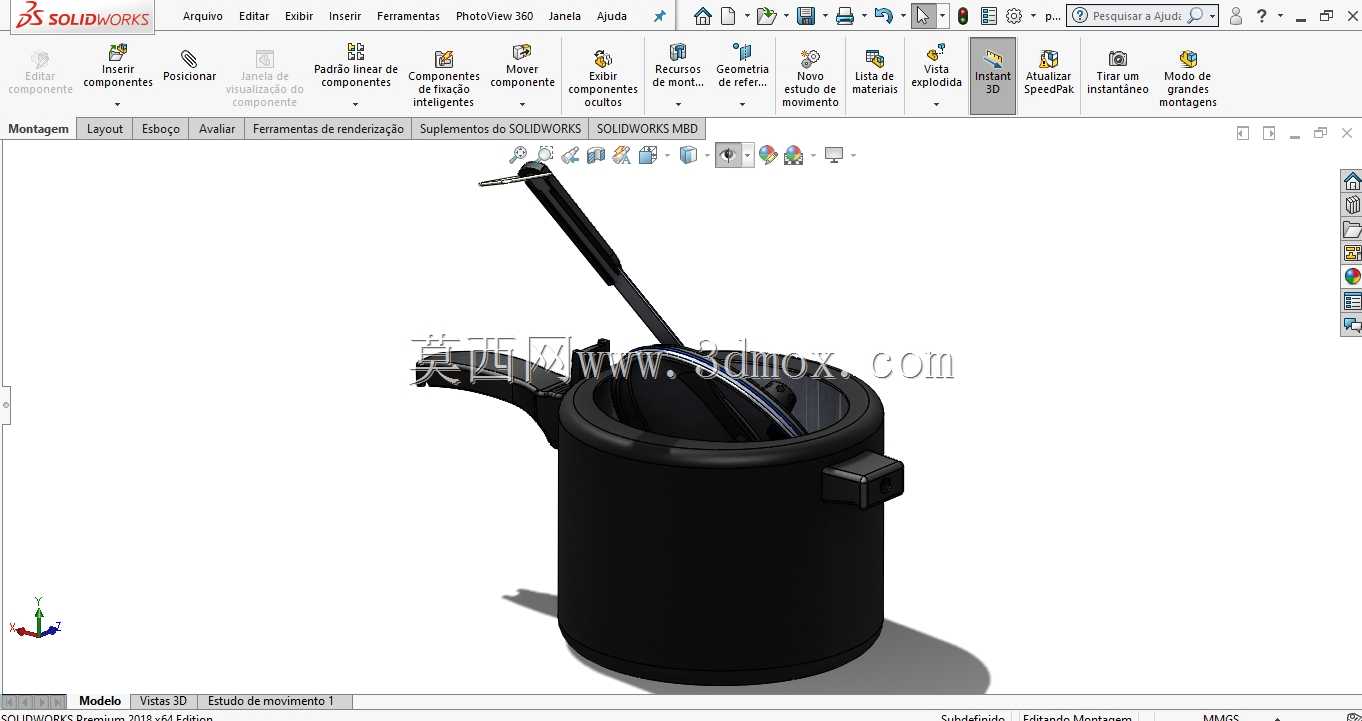Viewport: 1362px width, 721px height.
Task: Click Dynamic Annotation Views icon
Action: click(x=622, y=155)
